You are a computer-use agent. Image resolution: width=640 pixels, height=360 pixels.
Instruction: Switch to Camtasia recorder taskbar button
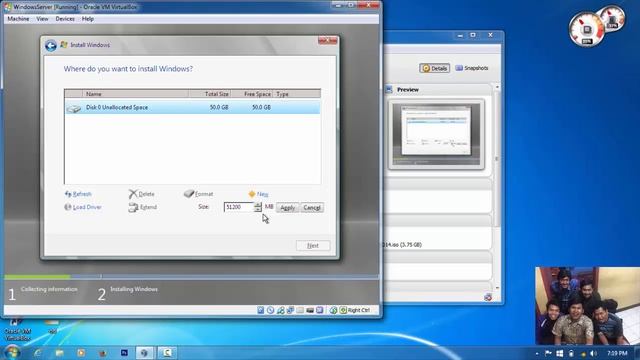click(167, 353)
